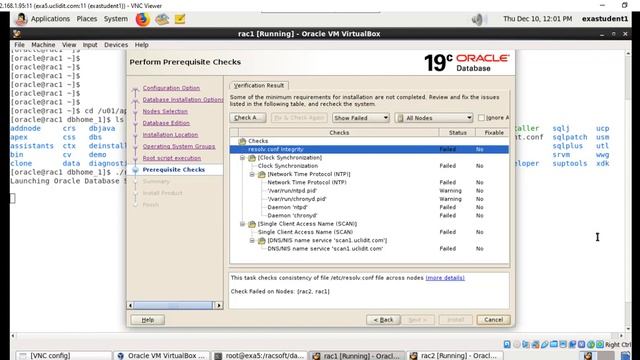Image resolution: width=640 pixels, height=360 pixels.
Task: Click the Checks root folder icon
Action: [242, 141]
